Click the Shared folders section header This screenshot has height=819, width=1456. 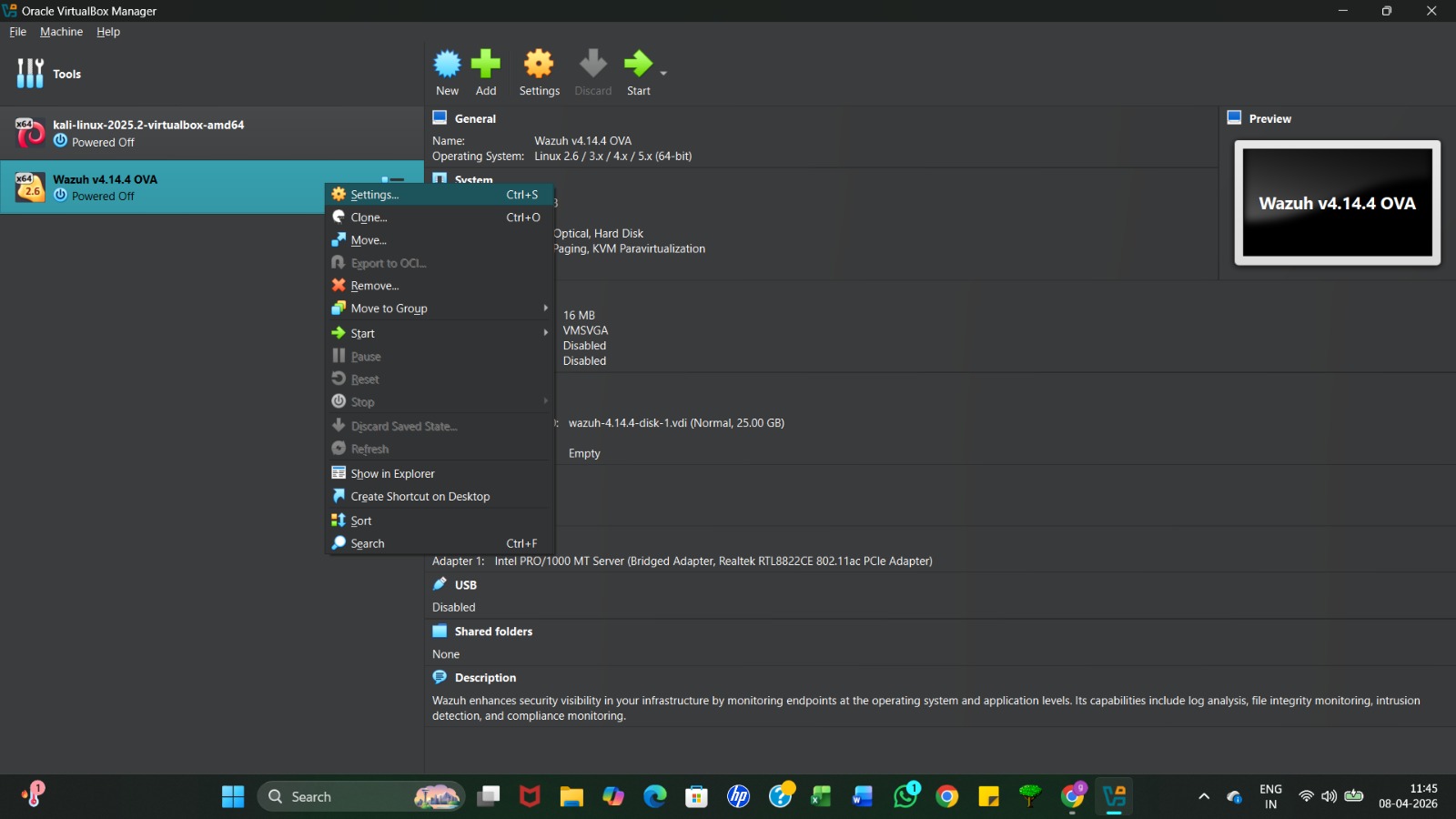click(x=493, y=632)
